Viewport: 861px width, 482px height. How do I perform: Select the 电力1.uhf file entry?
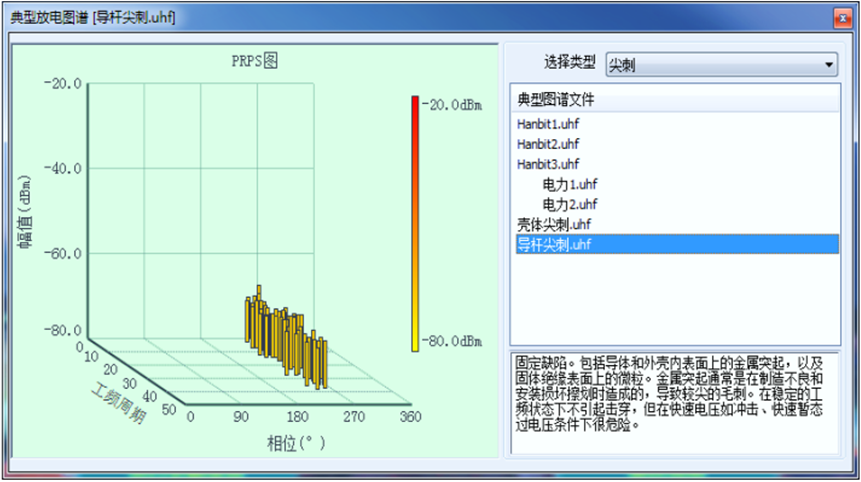[570, 184]
